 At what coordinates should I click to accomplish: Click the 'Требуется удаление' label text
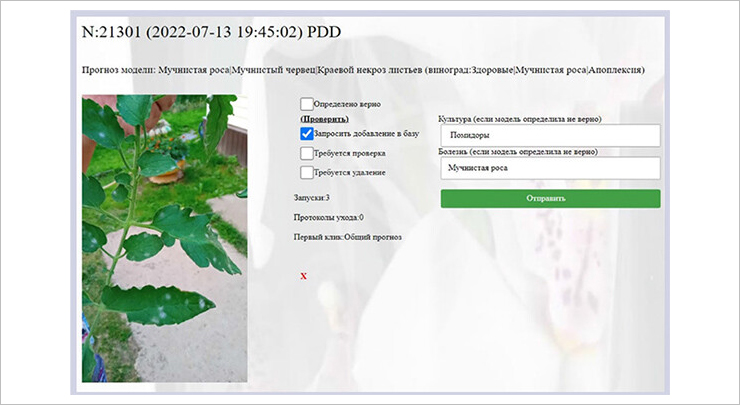tap(349, 172)
